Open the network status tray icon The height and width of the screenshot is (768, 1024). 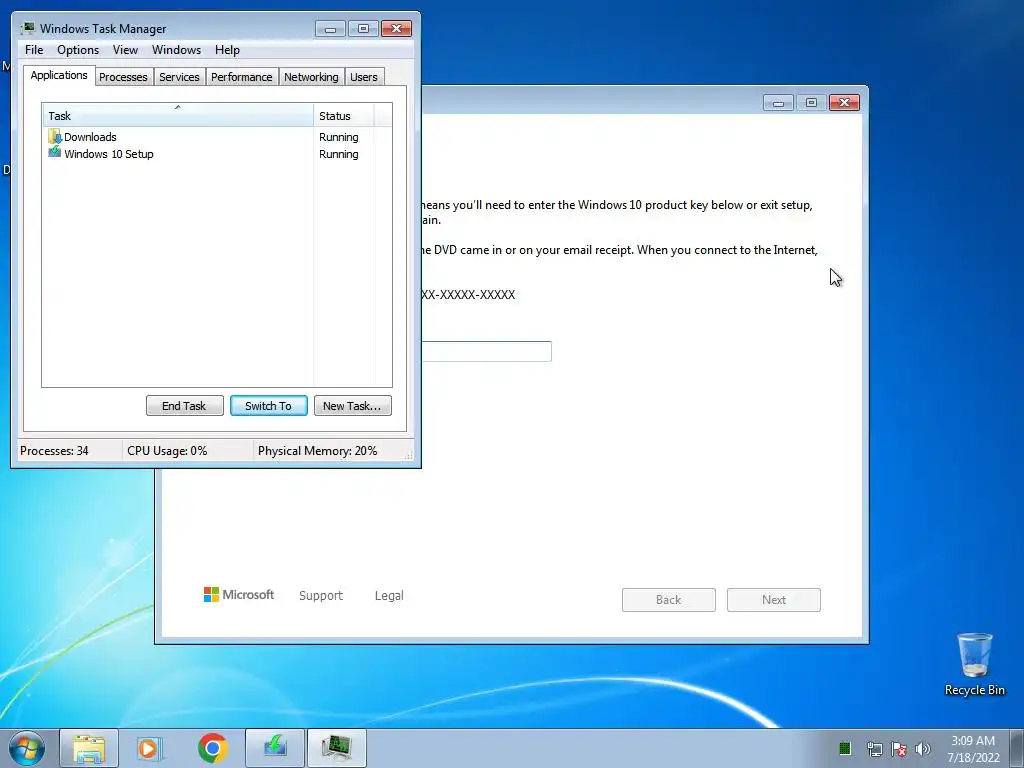coord(874,749)
